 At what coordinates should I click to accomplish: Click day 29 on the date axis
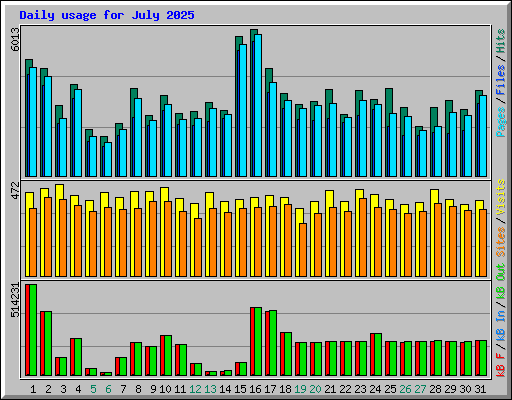coord(450,389)
